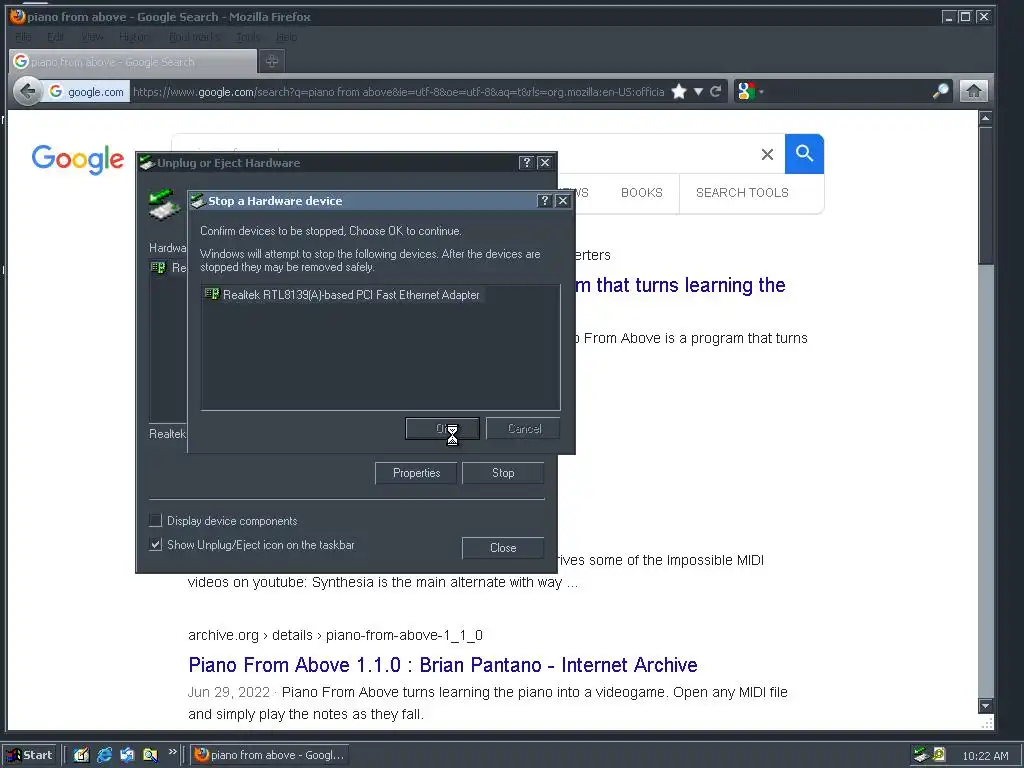Open the Edit menu in Firefox
Screen dimensions: 1024x768
56,37
